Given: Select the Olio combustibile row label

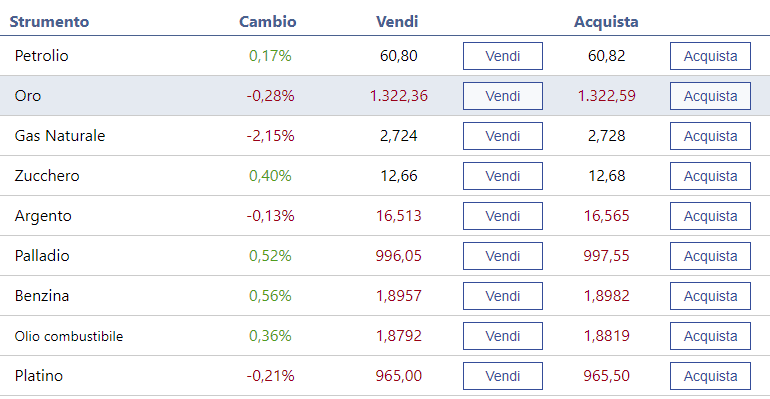Looking at the screenshot, I should [x=69, y=336].
